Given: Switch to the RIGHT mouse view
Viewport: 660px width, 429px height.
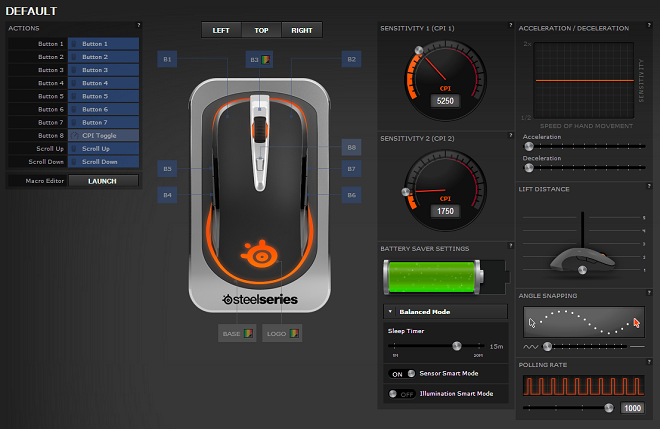Looking at the screenshot, I should click(x=302, y=30).
